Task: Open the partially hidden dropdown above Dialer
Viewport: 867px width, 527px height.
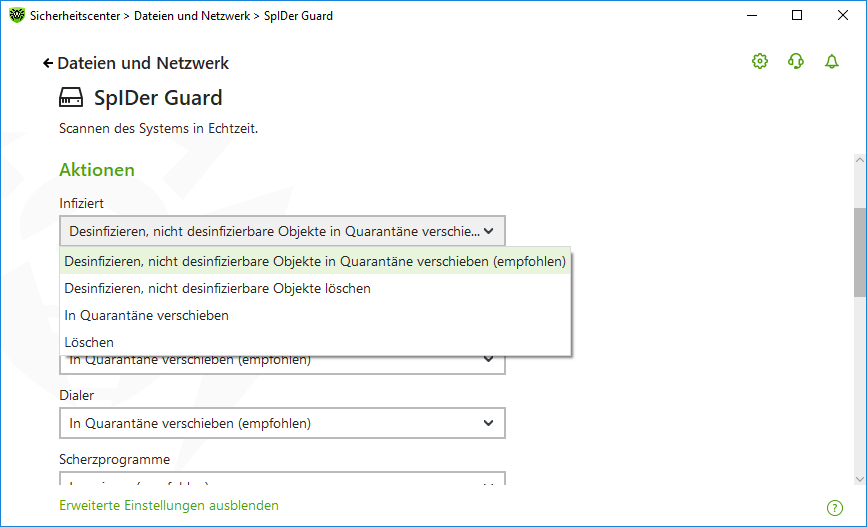Action: (x=282, y=365)
